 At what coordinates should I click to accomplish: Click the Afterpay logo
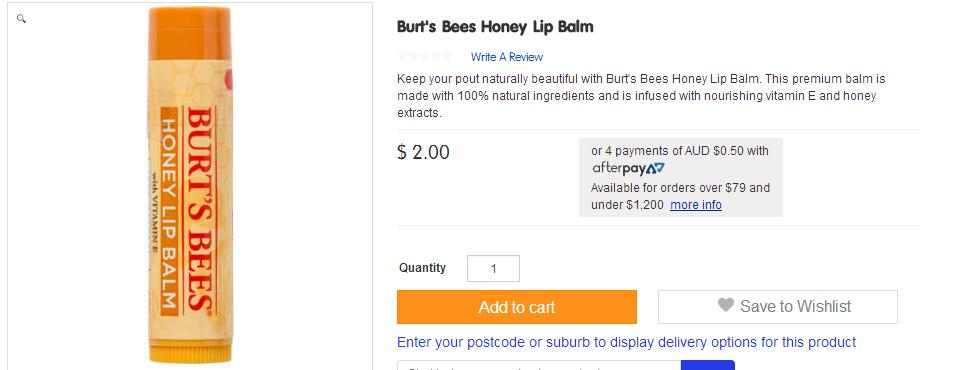628,168
